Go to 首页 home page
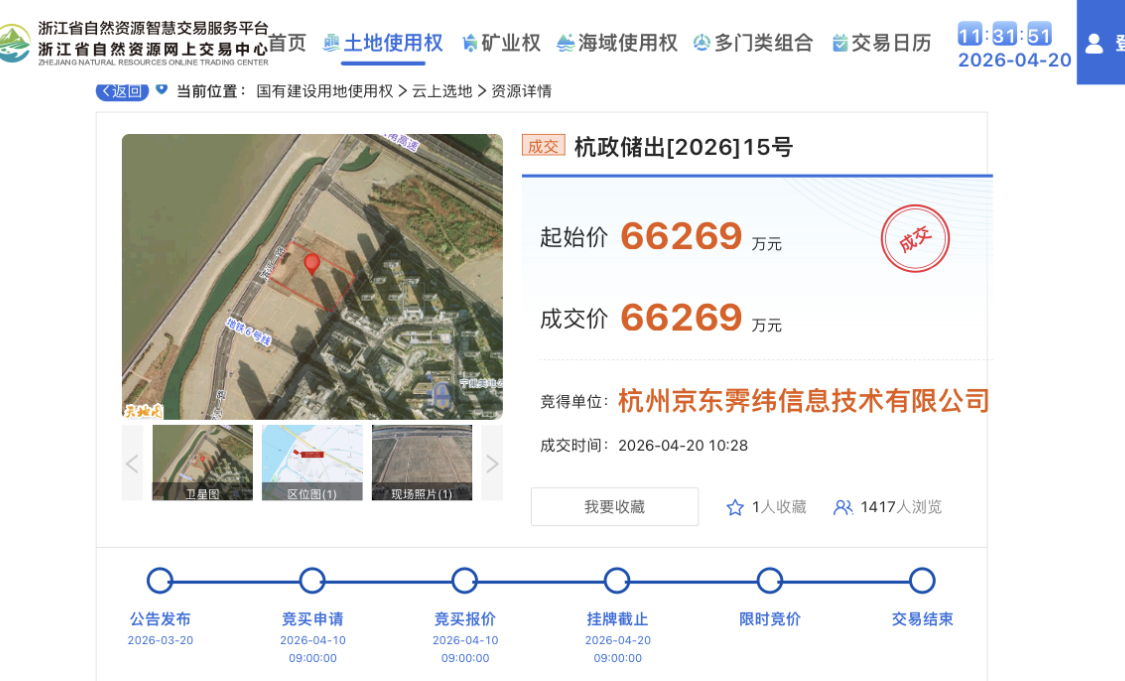The height and width of the screenshot is (681, 1125). coord(287,43)
